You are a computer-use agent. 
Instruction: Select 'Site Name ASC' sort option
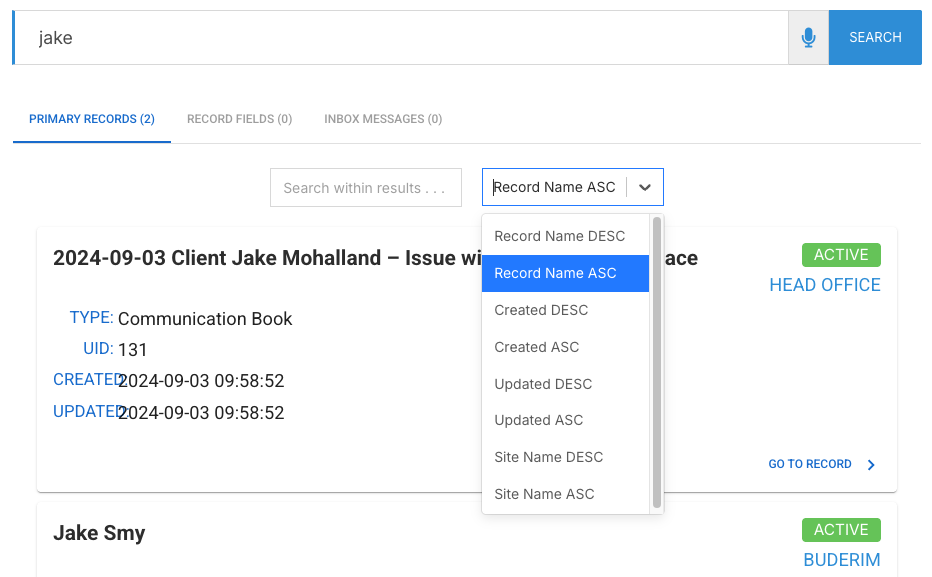pos(565,494)
